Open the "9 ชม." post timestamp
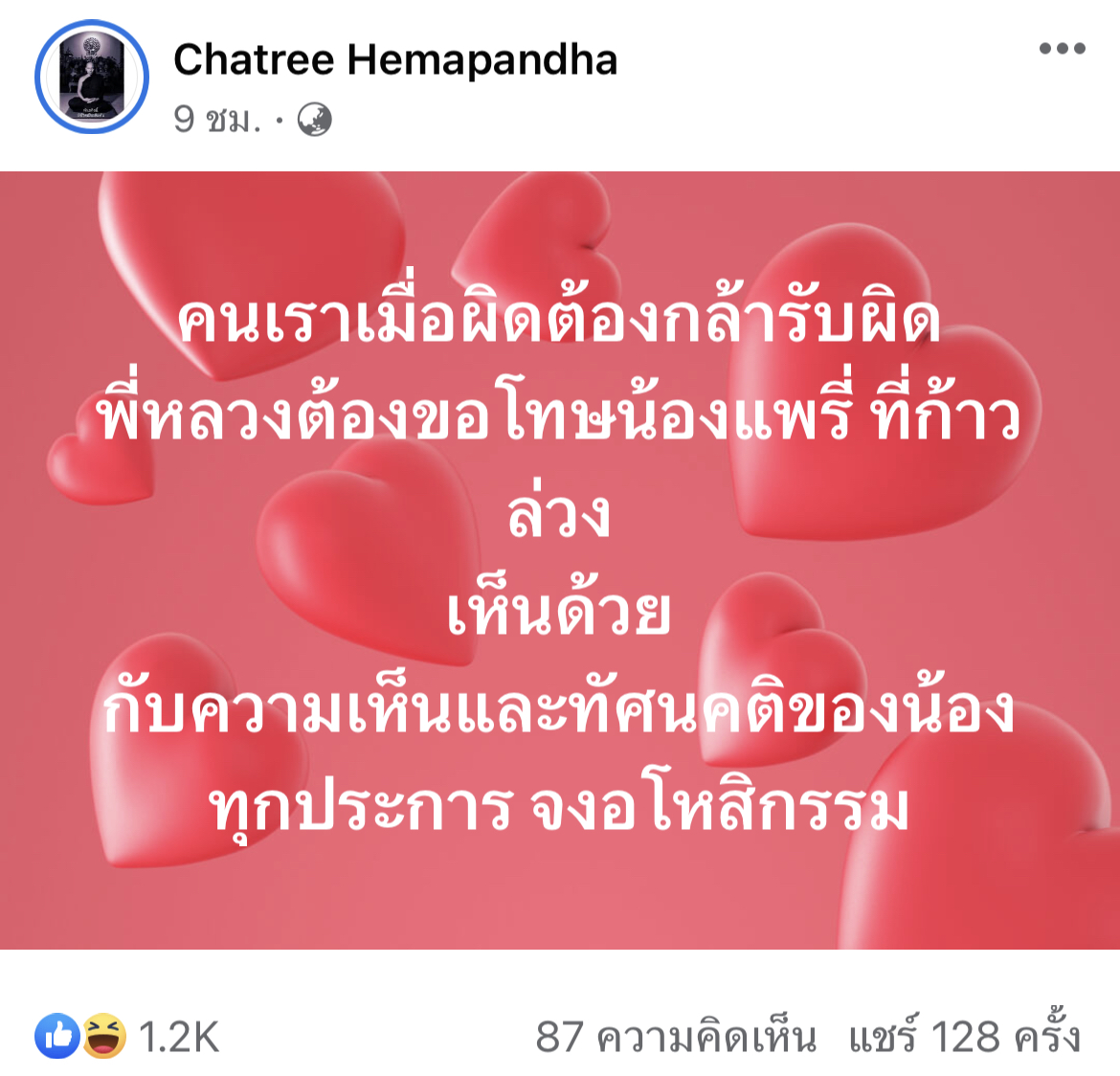Viewport: 1120px width, 1076px height. tap(216, 120)
